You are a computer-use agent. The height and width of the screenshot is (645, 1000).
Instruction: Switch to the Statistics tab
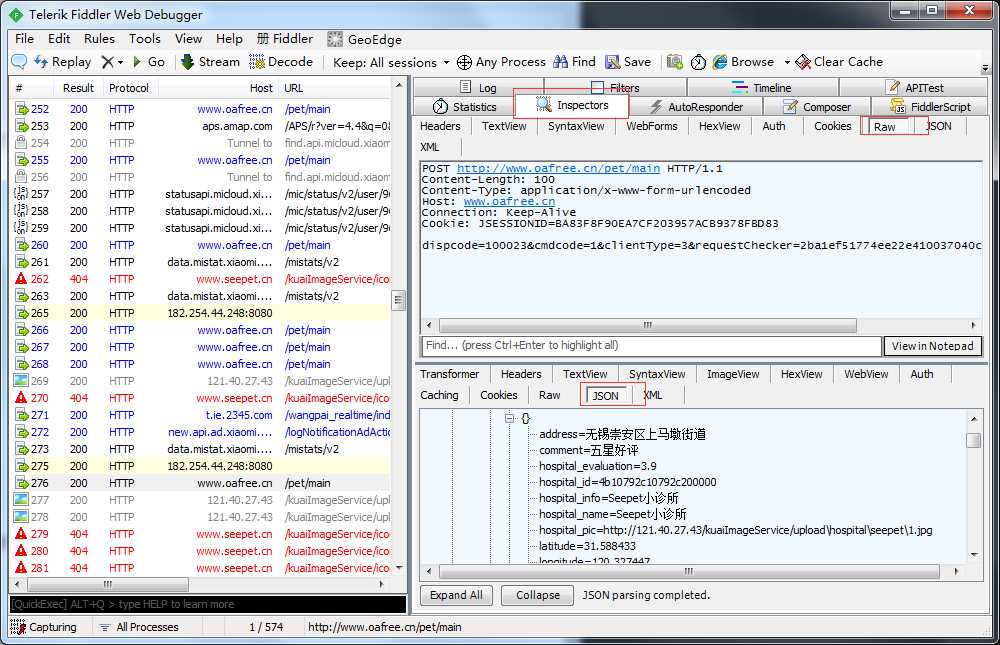(x=464, y=107)
